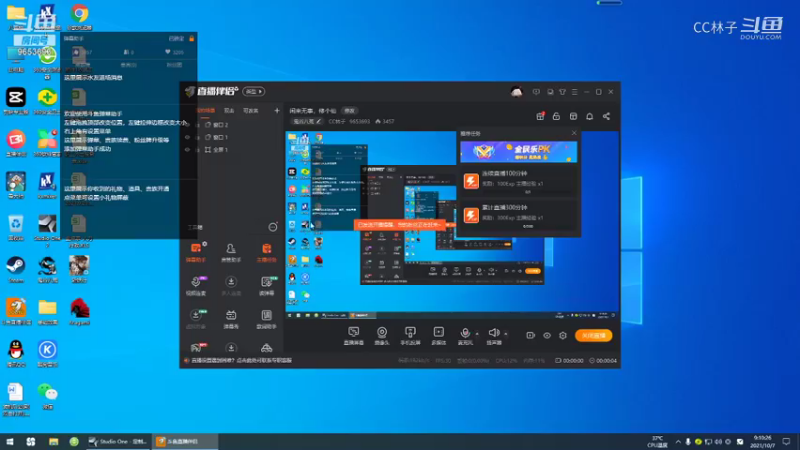Open the 弹幕秀 tool

(231, 319)
